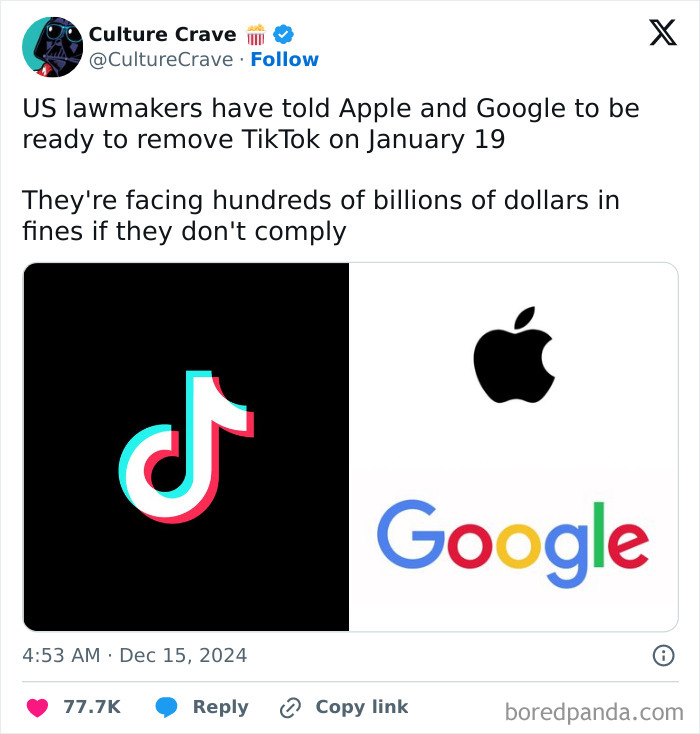Click the blue reply bubble icon
Screen dimensions: 700x734
tap(166, 707)
